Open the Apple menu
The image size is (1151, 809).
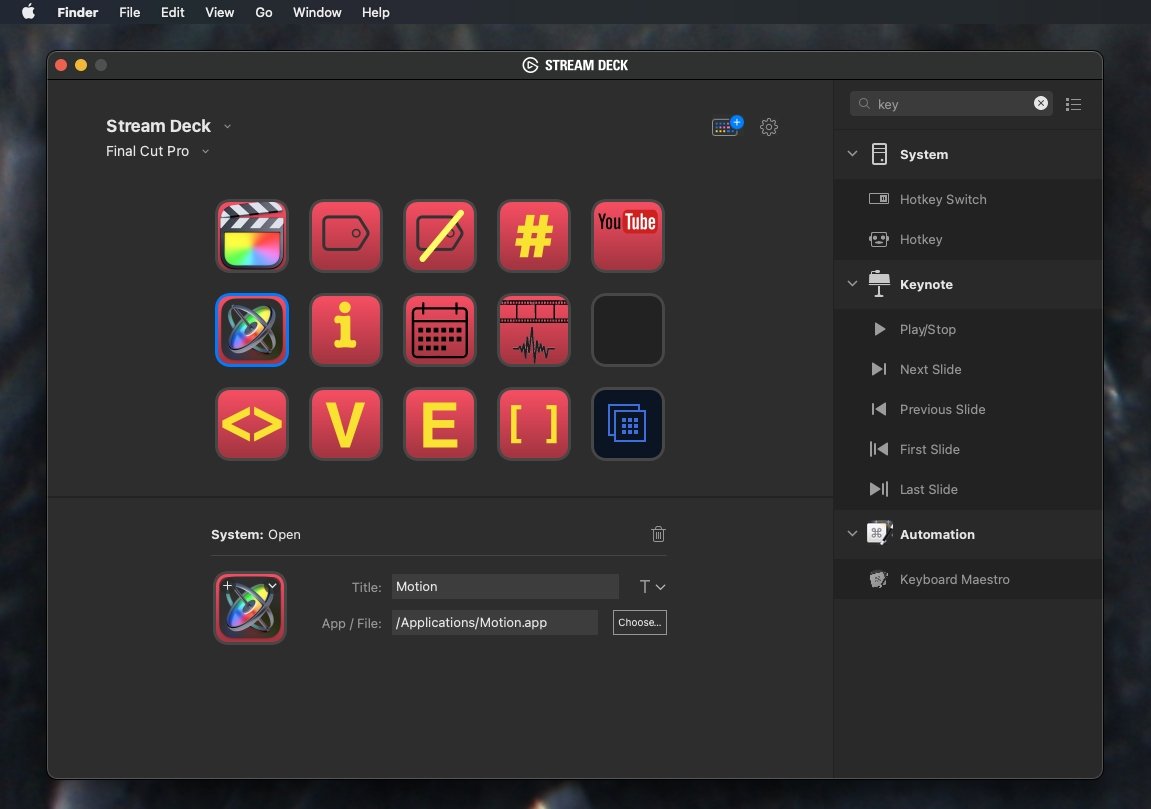[x=29, y=12]
